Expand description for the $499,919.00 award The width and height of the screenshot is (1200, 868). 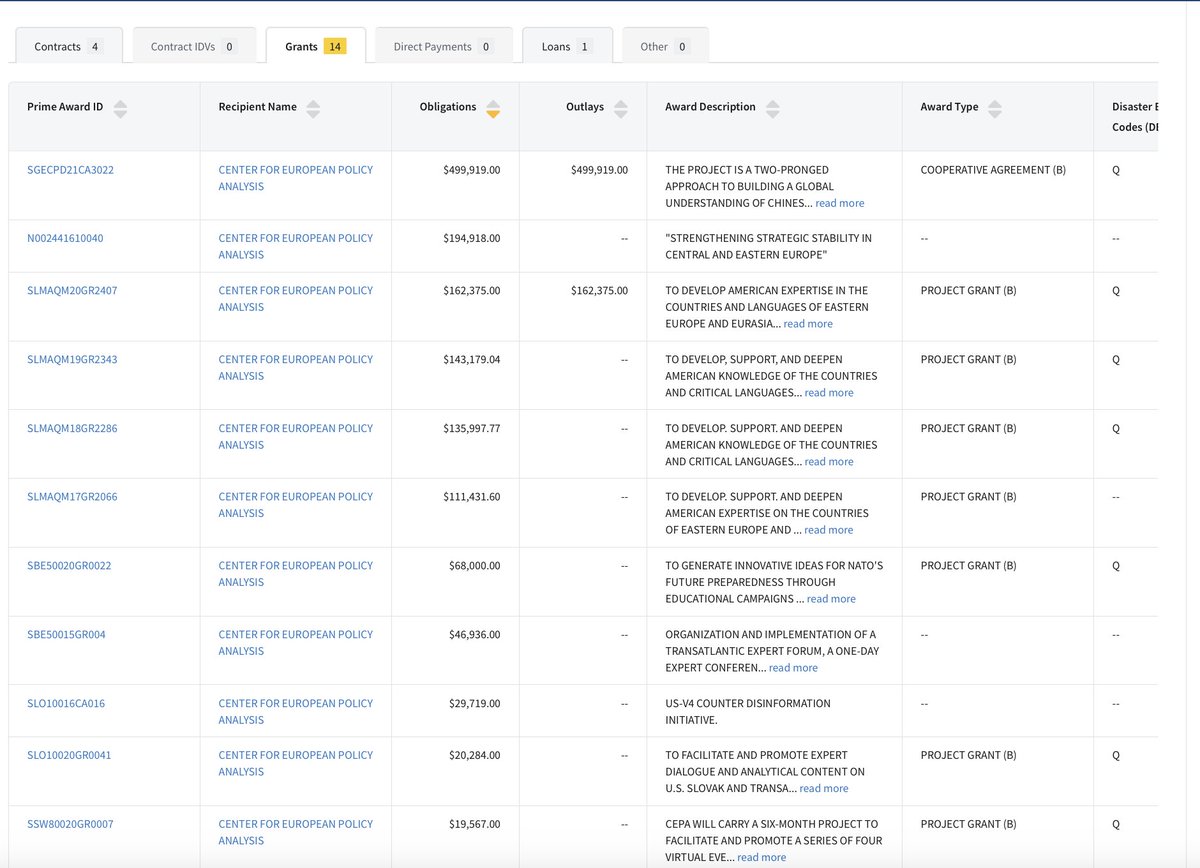(x=839, y=204)
